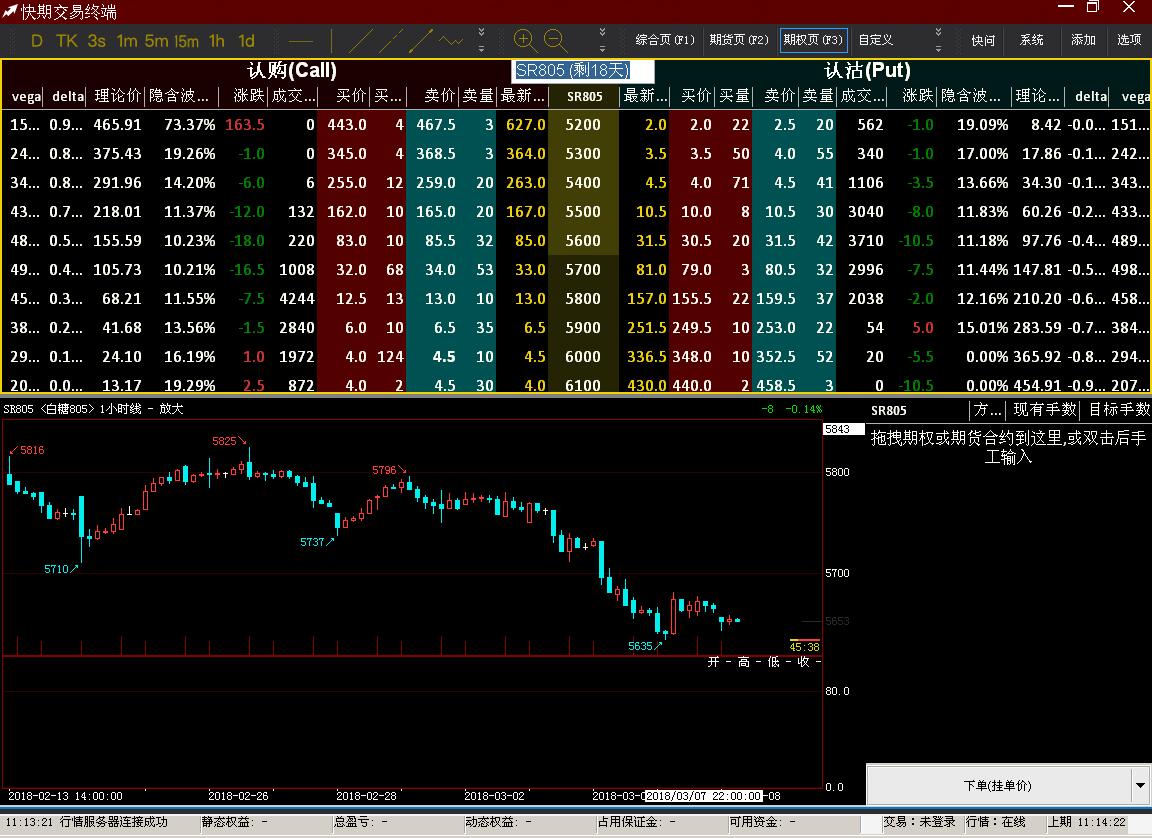Expand page tabs toolbar overflow chevron
Viewport: 1152px width, 838px height.
(938, 40)
